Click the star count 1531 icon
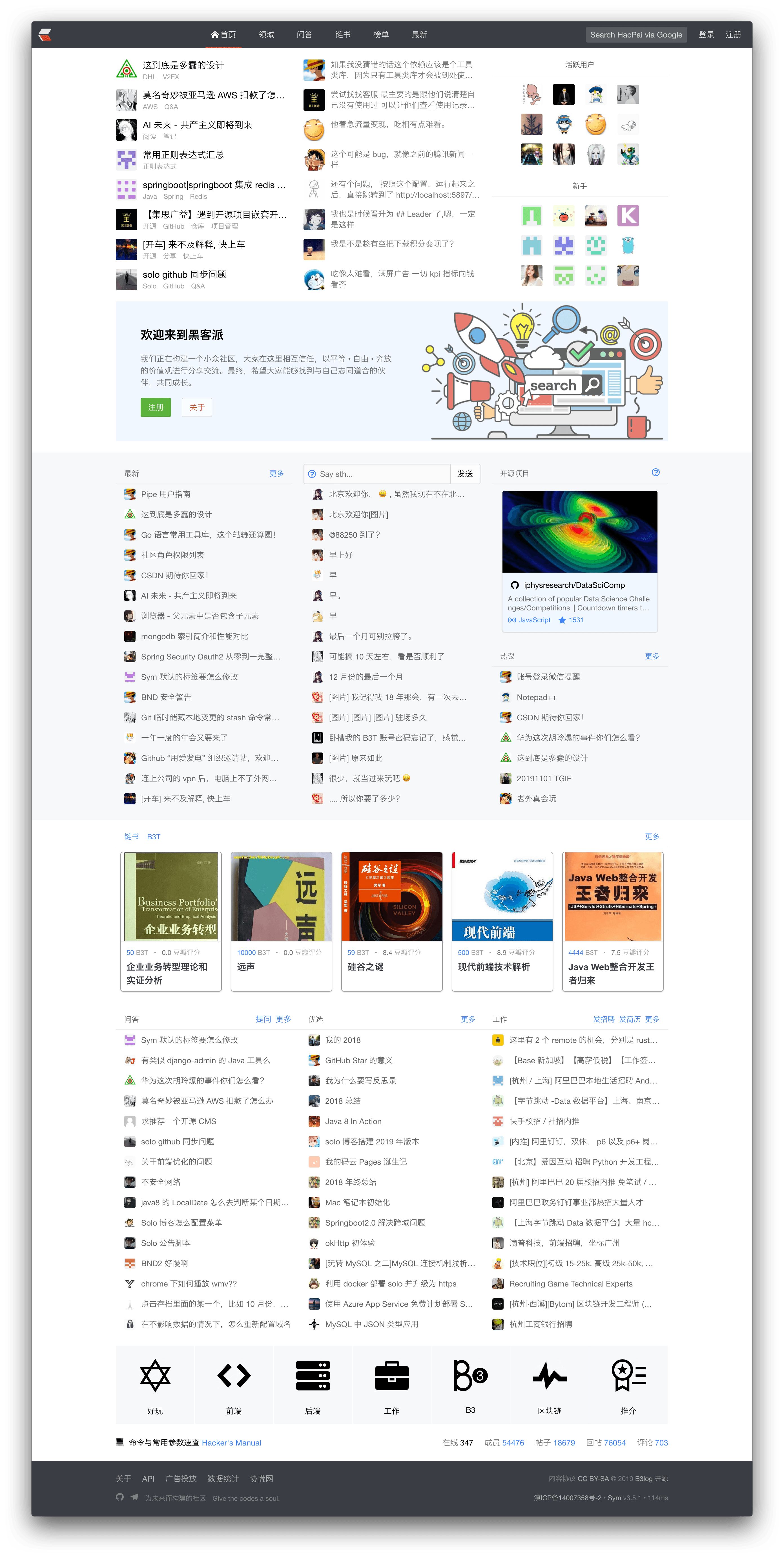The image size is (784, 1558). 562,620
